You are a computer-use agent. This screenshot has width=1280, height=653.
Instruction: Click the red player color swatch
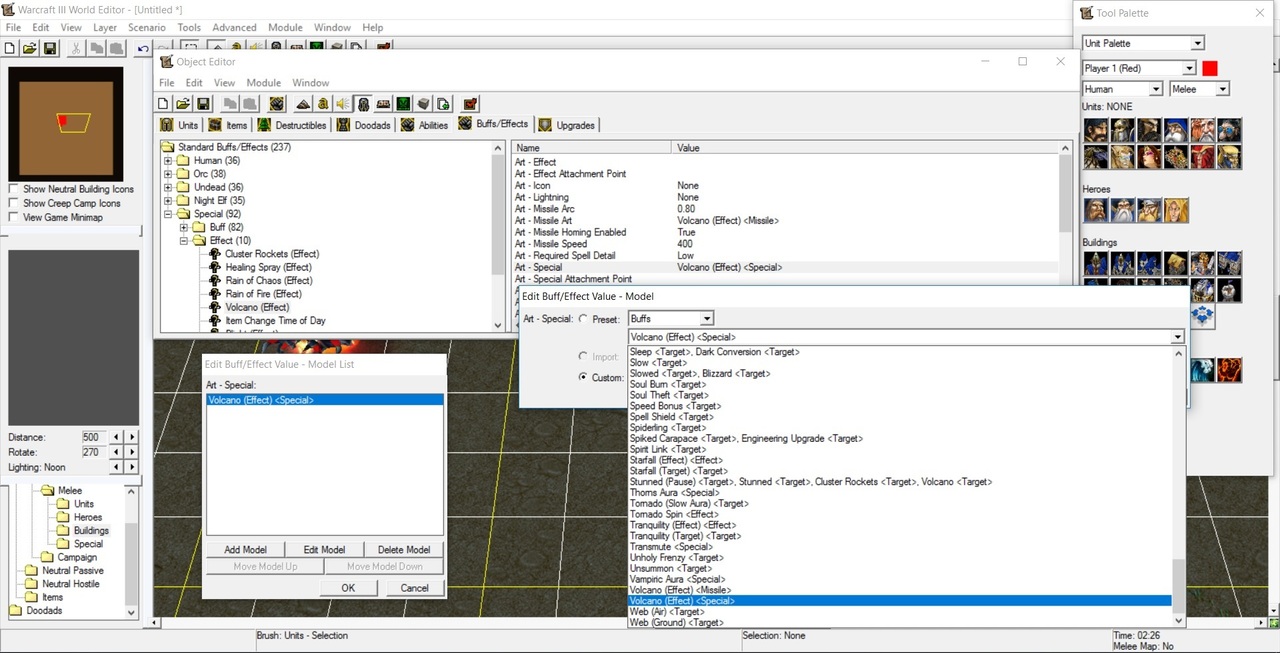1210,68
